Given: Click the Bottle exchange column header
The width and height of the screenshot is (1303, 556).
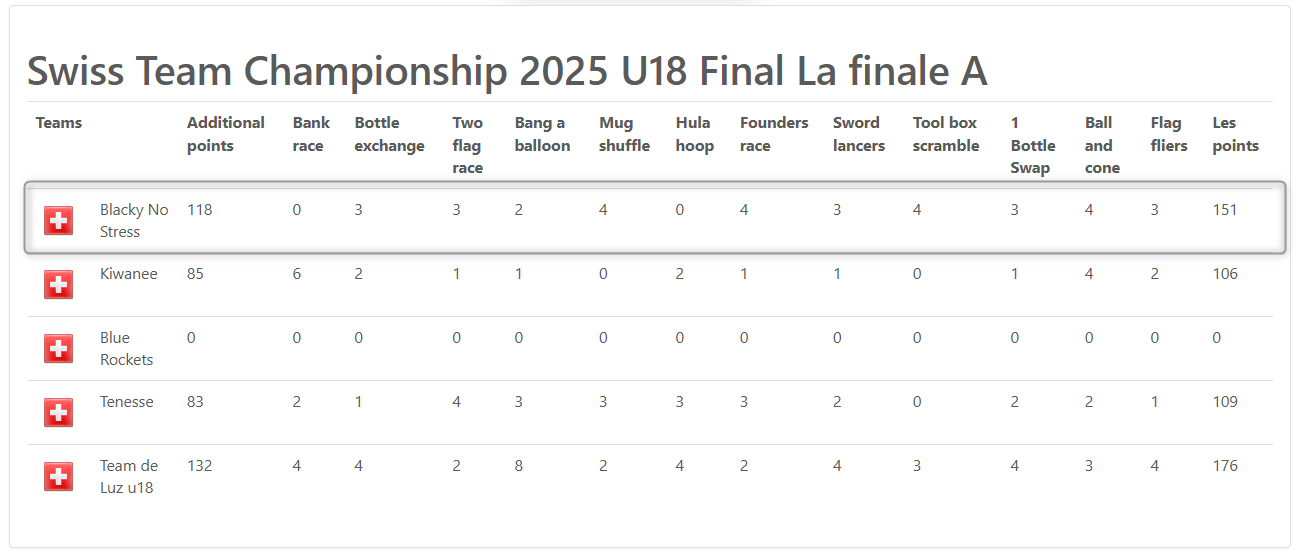Looking at the screenshot, I should pos(389,134).
